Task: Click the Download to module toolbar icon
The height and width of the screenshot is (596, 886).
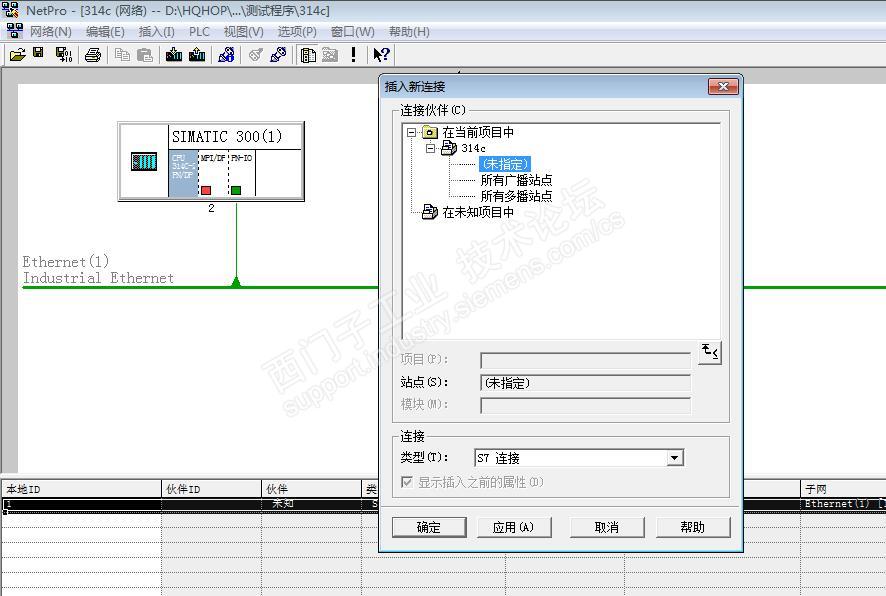Action: pos(174,55)
